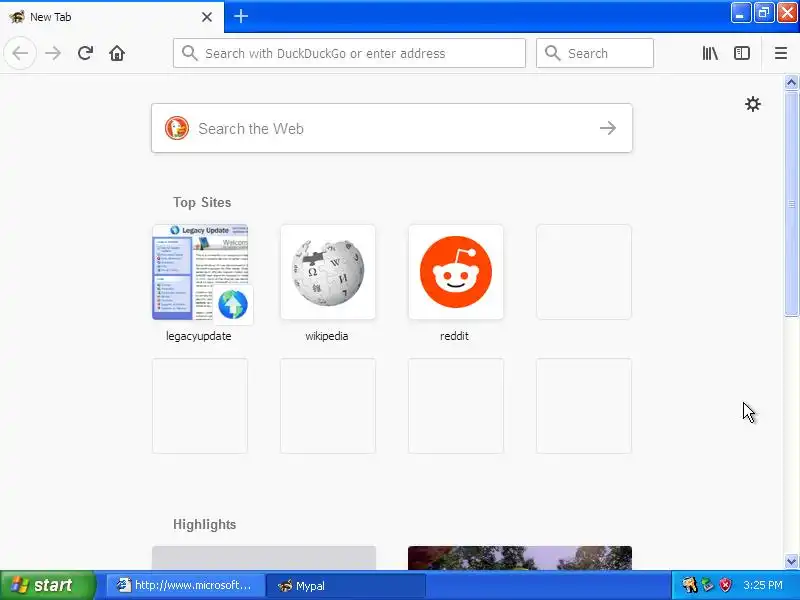This screenshot has height=600, width=800.
Task: Click the Legacy Update globe badge icon
Action: [x=233, y=305]
